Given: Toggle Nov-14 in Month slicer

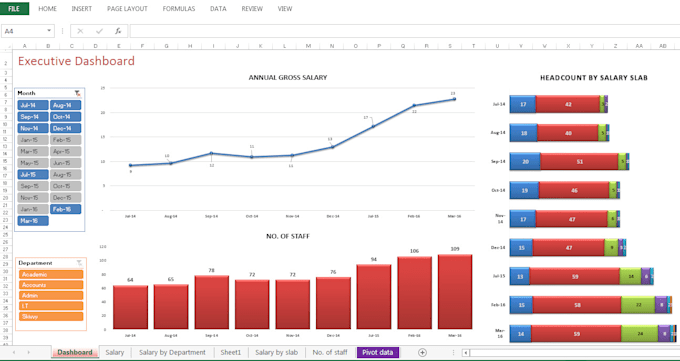Looking at the screenshot, I should point(33,128).
